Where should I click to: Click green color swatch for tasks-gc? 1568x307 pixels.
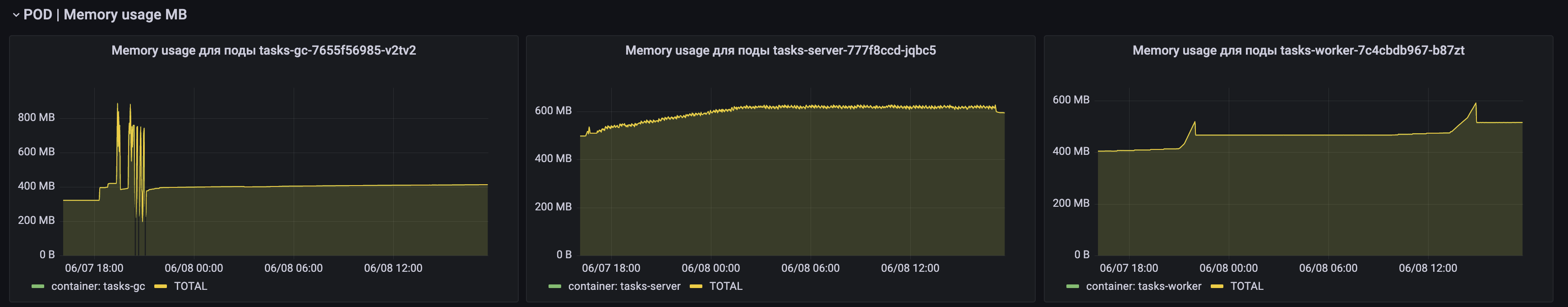tap(38, 286)
